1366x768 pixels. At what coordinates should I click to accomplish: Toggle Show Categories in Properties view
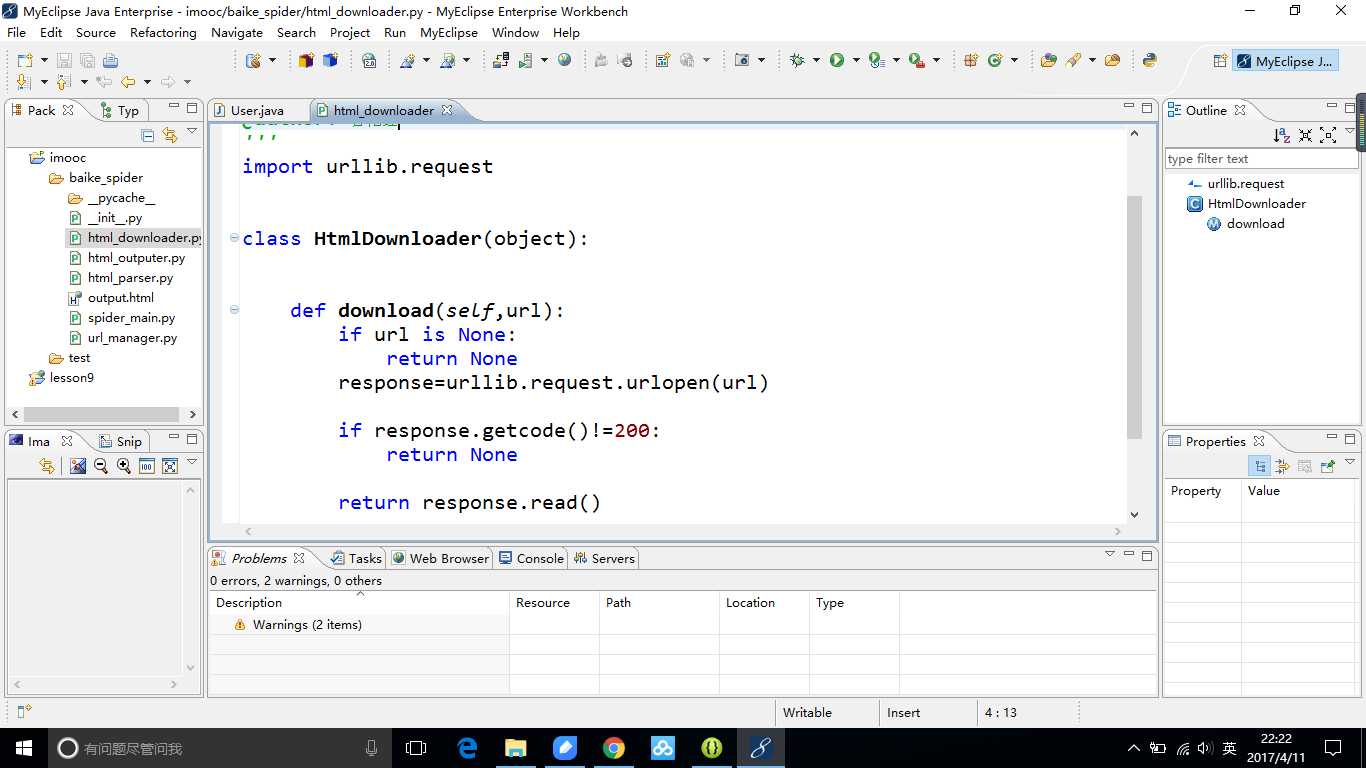click(1260, 466)
